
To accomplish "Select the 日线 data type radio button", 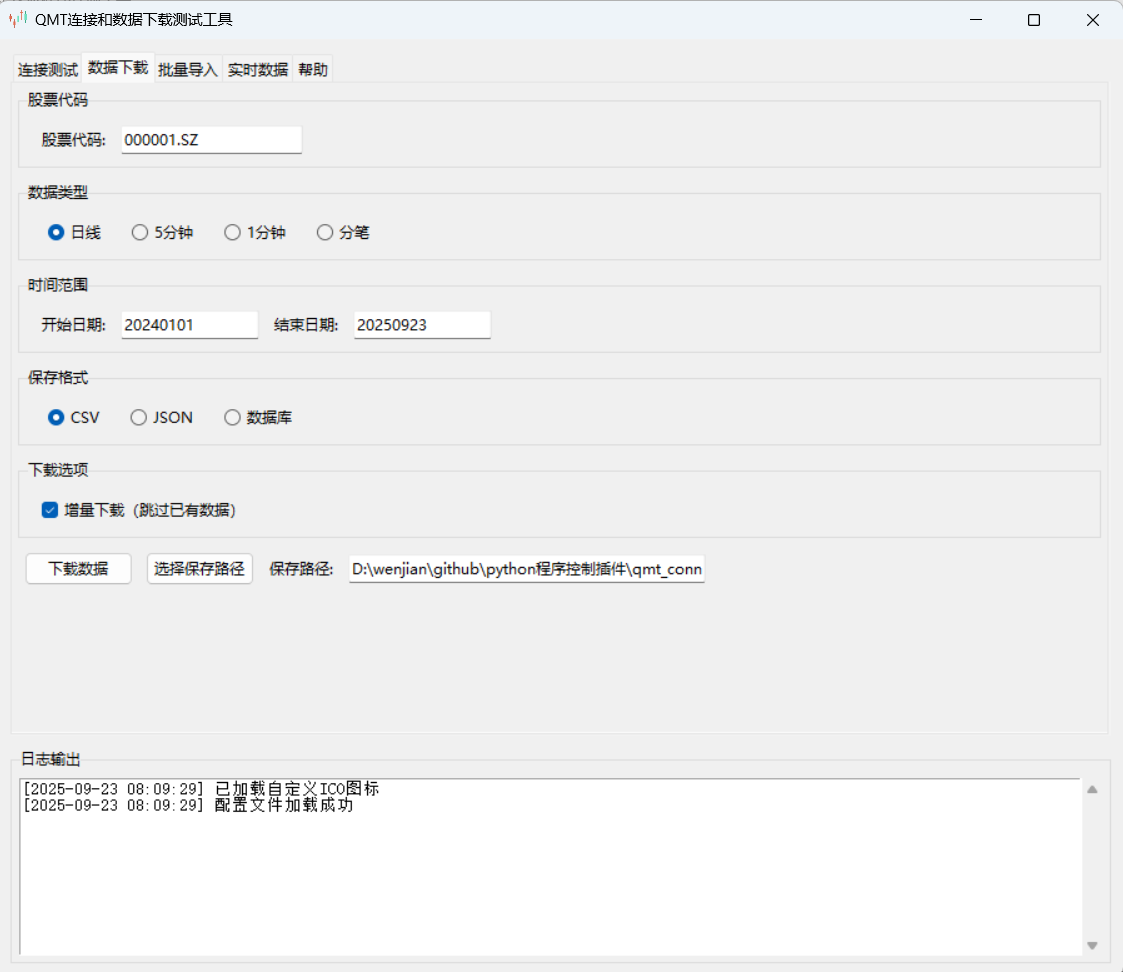I will point(57,233).
